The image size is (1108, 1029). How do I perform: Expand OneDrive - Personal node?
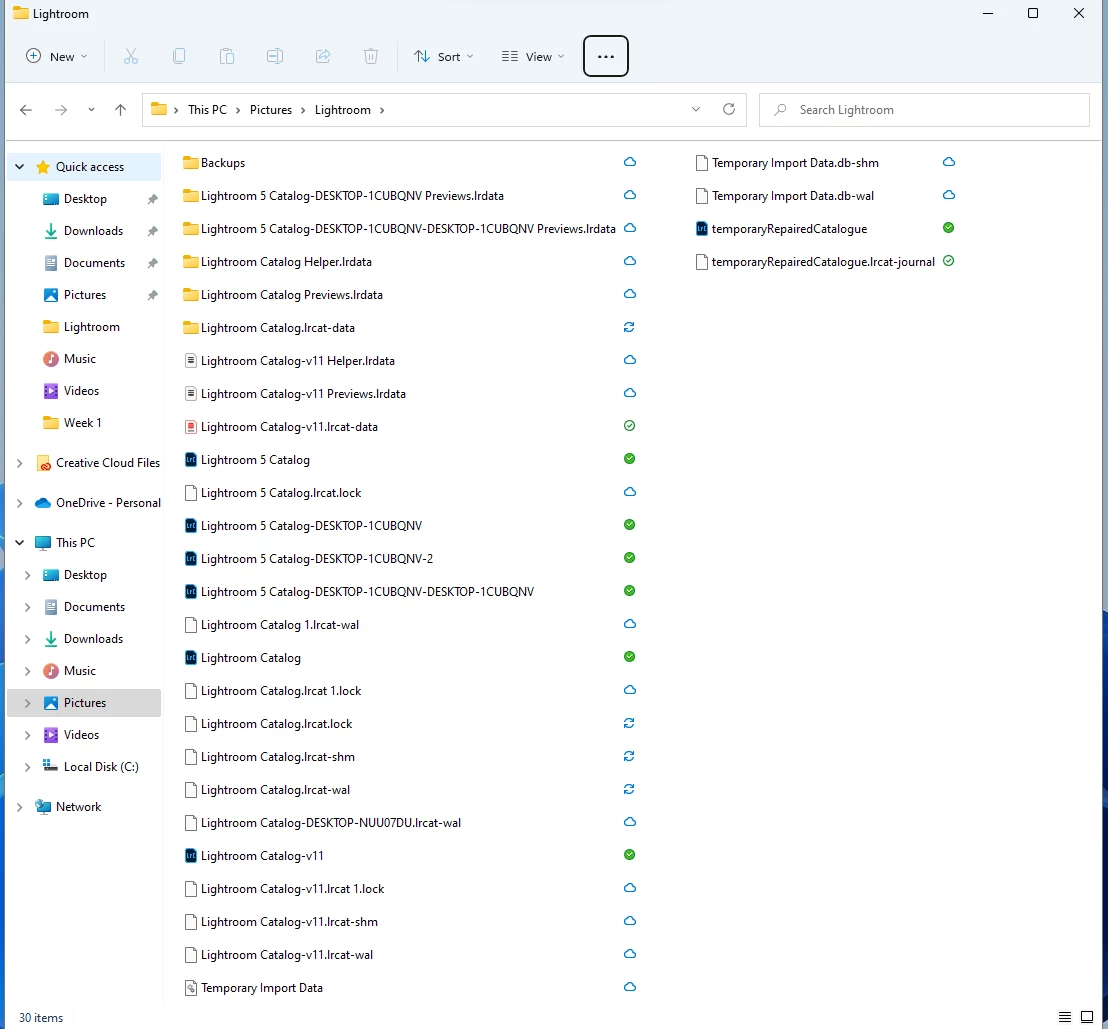point(20,503)
